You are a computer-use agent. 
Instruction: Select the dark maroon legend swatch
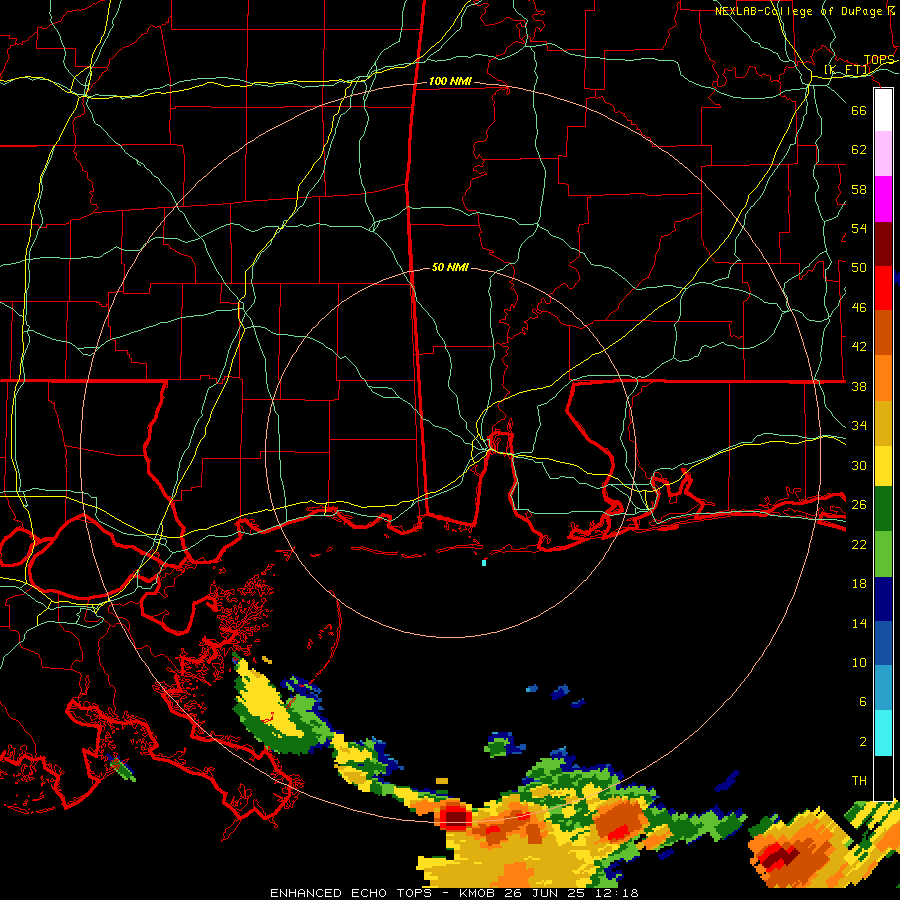883,243
